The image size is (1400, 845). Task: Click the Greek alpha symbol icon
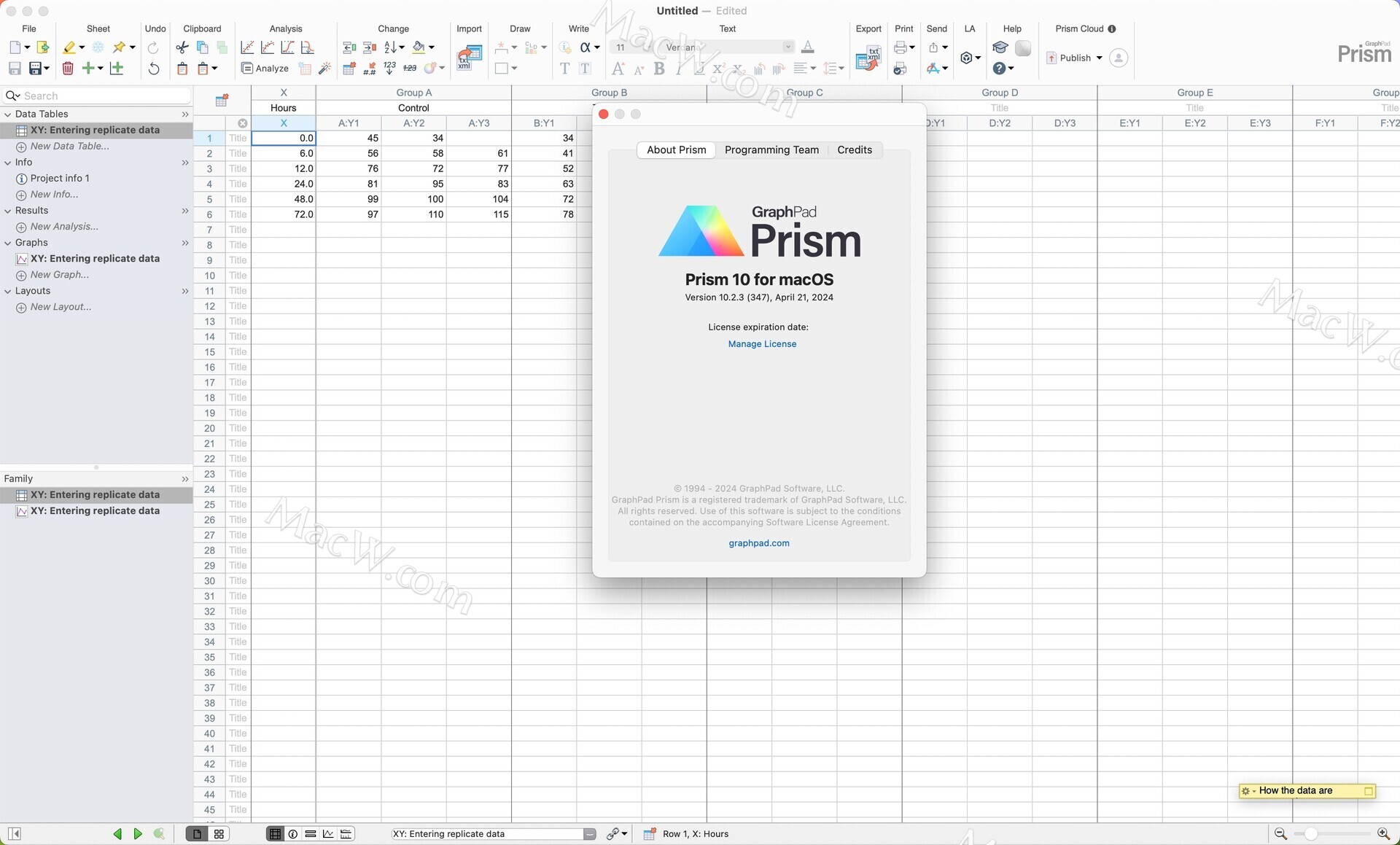pyautogui.click(x=585, y=47)
